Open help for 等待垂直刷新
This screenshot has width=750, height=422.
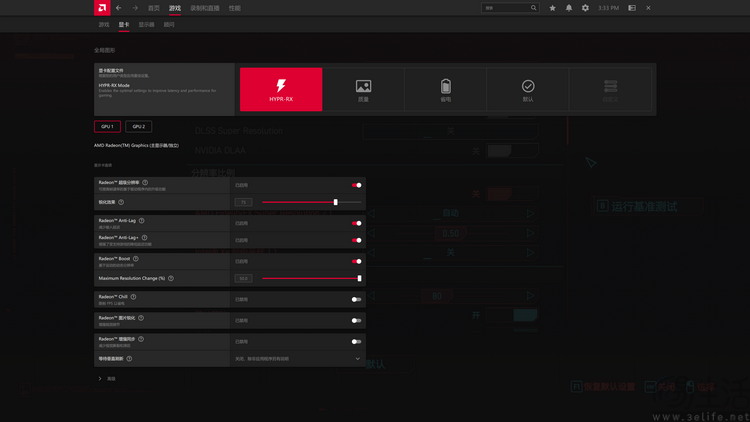(129, 359)
